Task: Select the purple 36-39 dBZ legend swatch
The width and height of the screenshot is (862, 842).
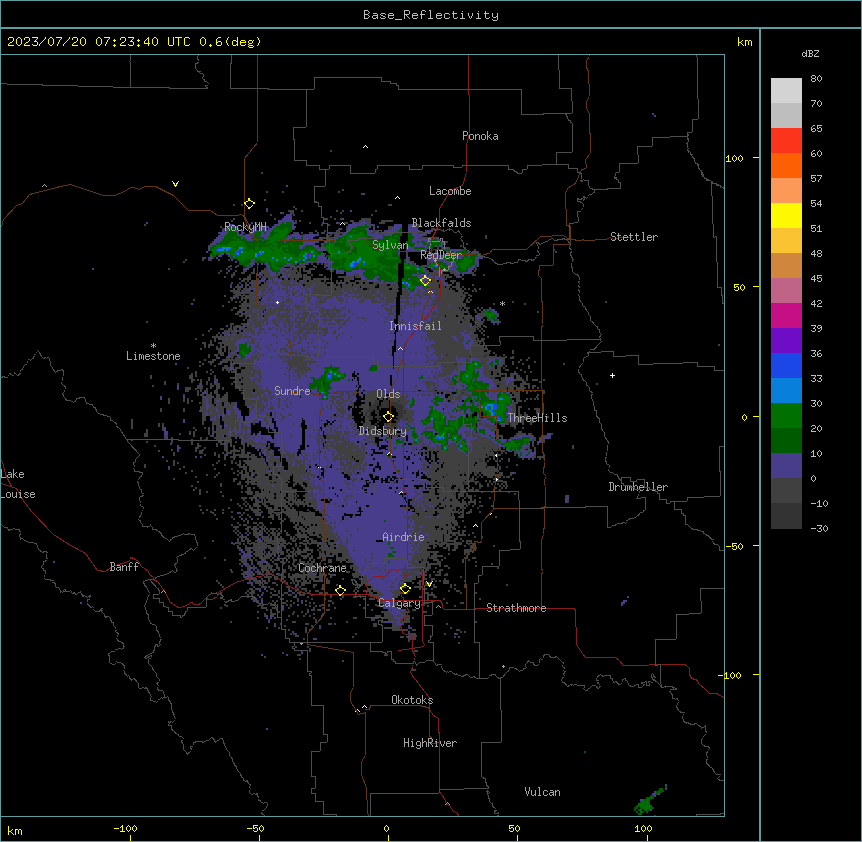Action: (x=786, y=341)
